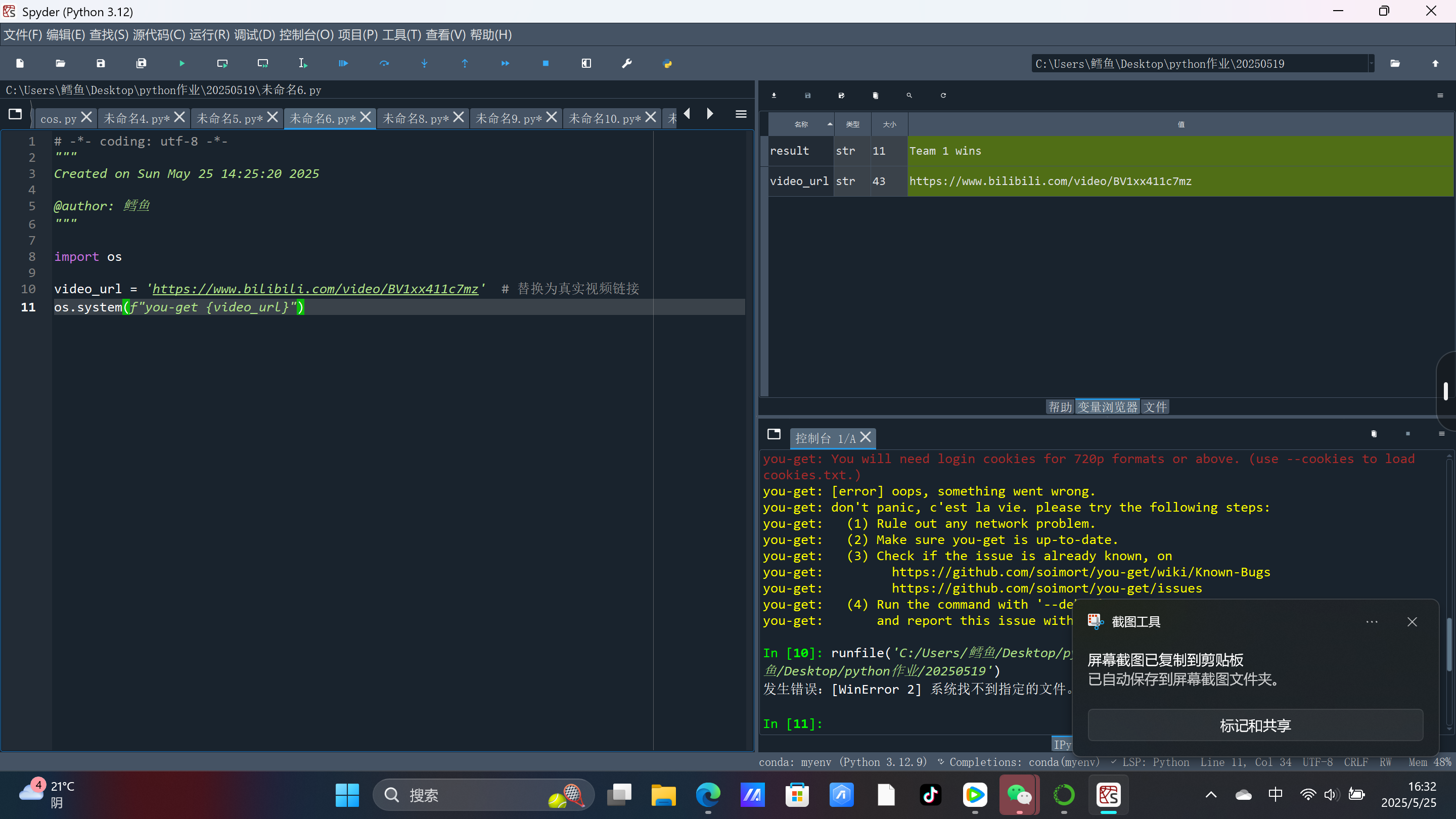The image size is (1456, 819).
Task: Open WeChat from the taskbar
Action: [1019, 795]
